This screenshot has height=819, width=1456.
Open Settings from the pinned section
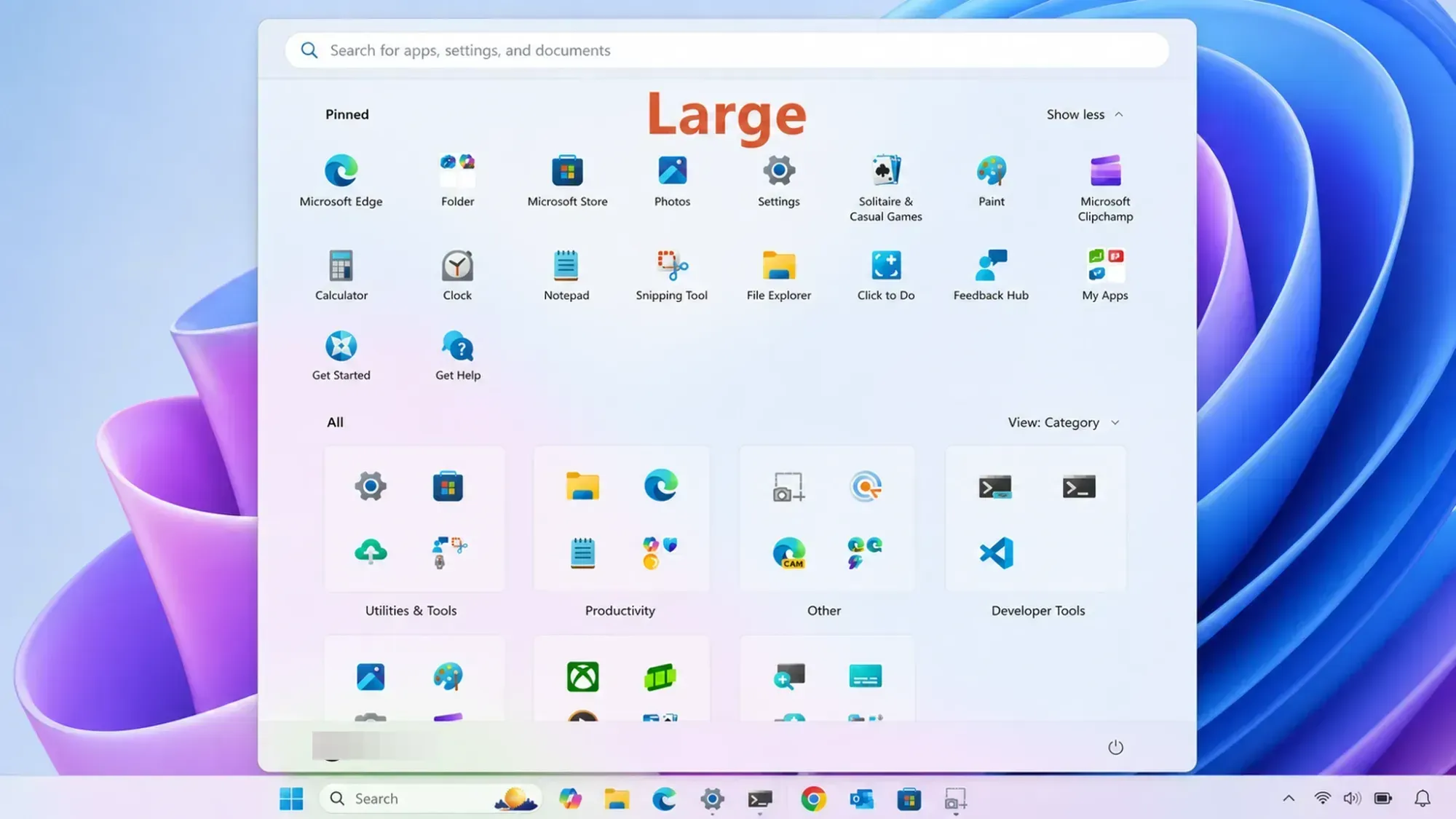pyautogui.click(x=778, y=181)
